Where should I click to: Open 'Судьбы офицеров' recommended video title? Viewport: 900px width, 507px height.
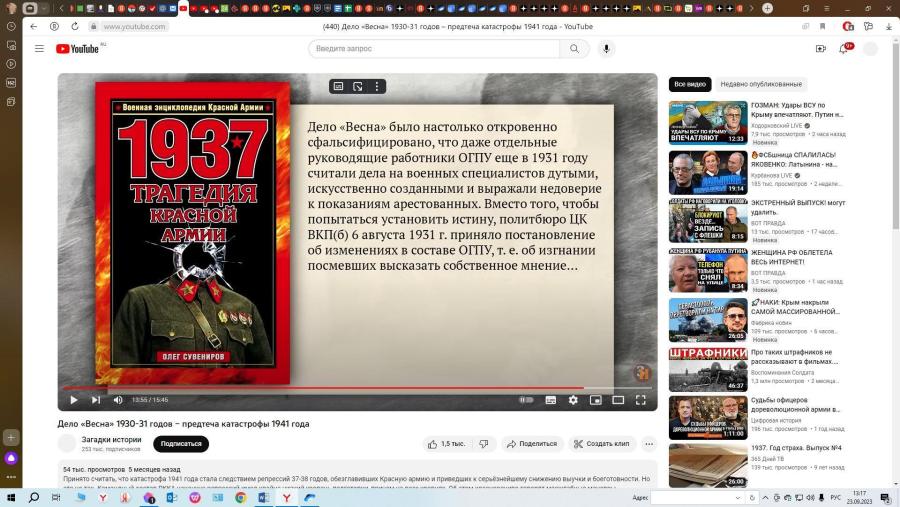pos(795,405)
